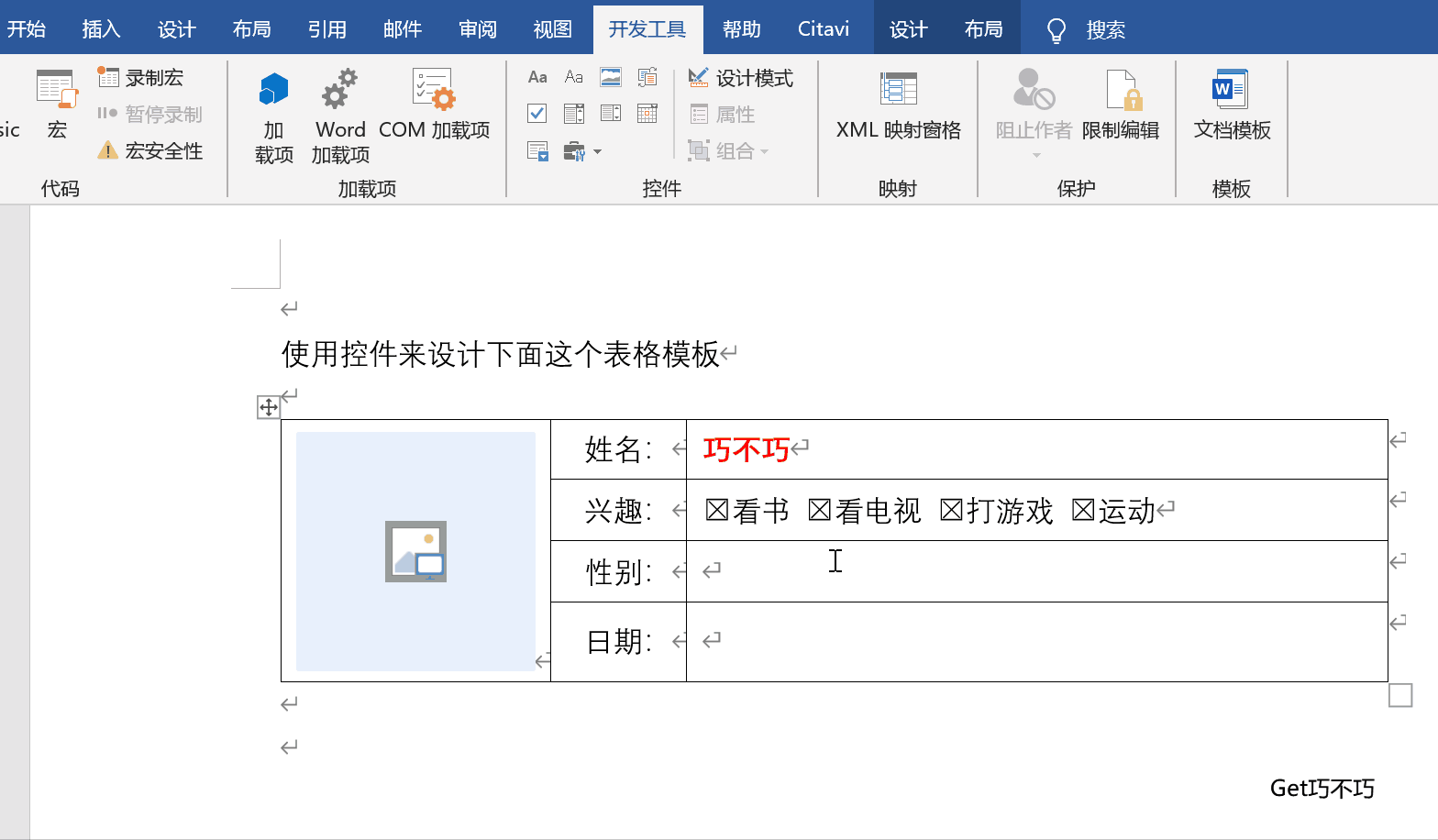Toggle the 打游戏 checkbox

pyautogui.click(x=951, y=510)
